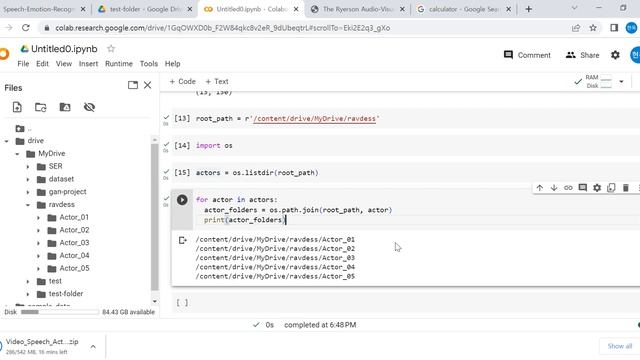
Task: Select the Actor_04 folder
Action: coord(74,256)
